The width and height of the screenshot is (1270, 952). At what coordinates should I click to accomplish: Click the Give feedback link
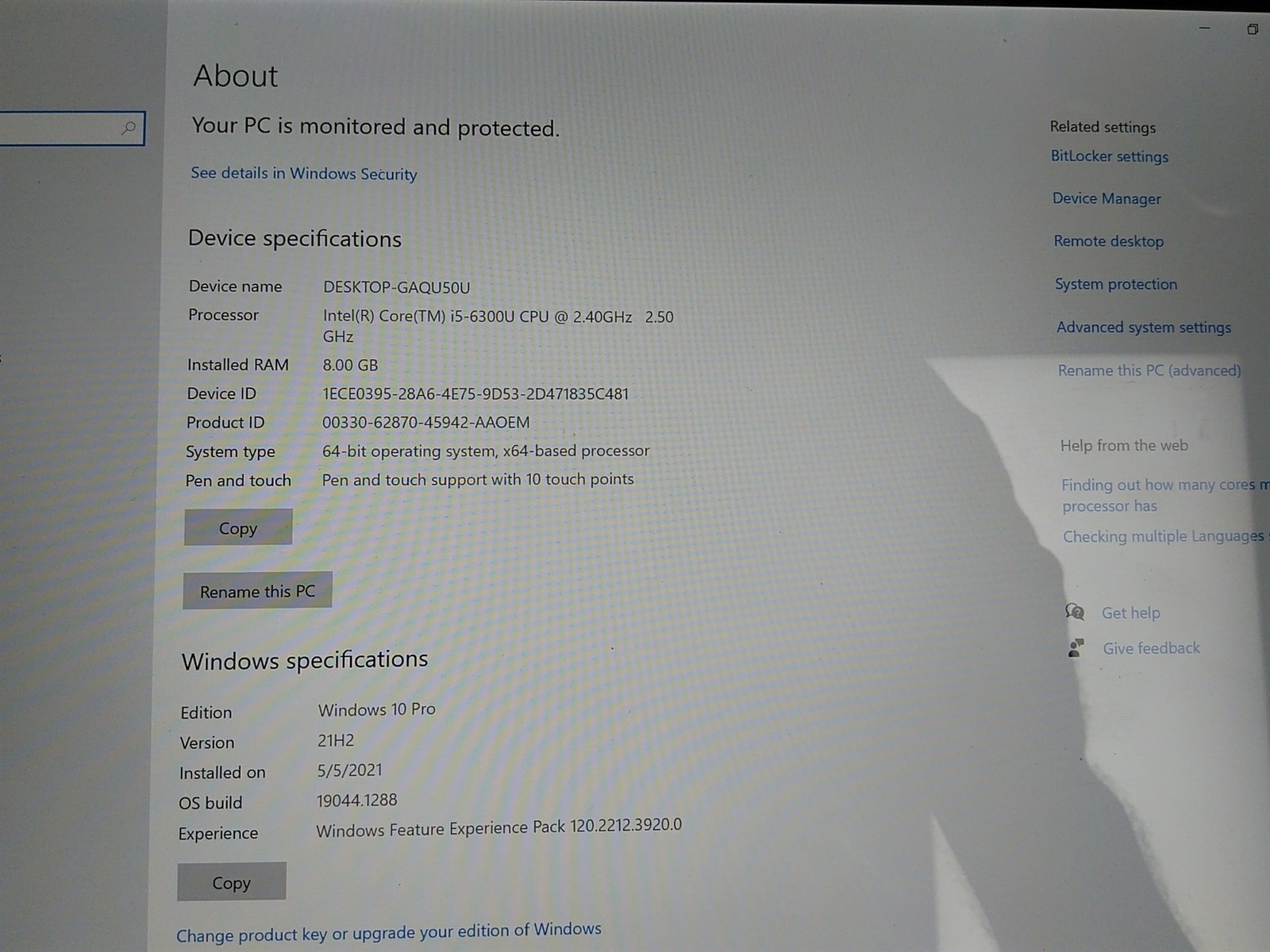pos(1151,648)
